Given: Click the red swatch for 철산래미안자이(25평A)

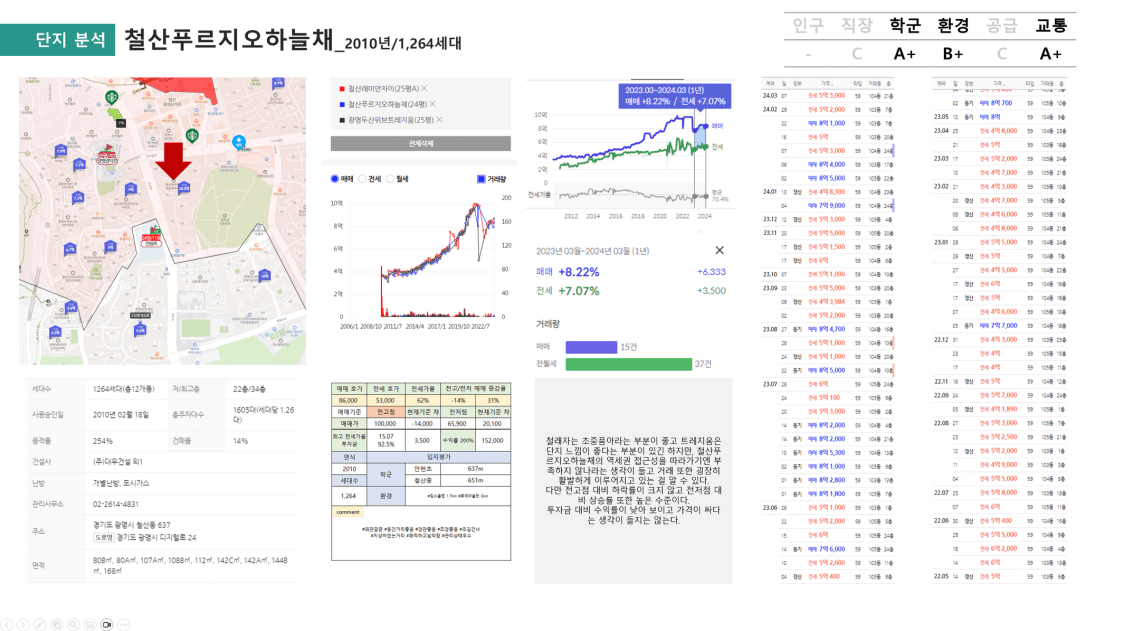Looking at the screenshot, I should click(342, 89).
